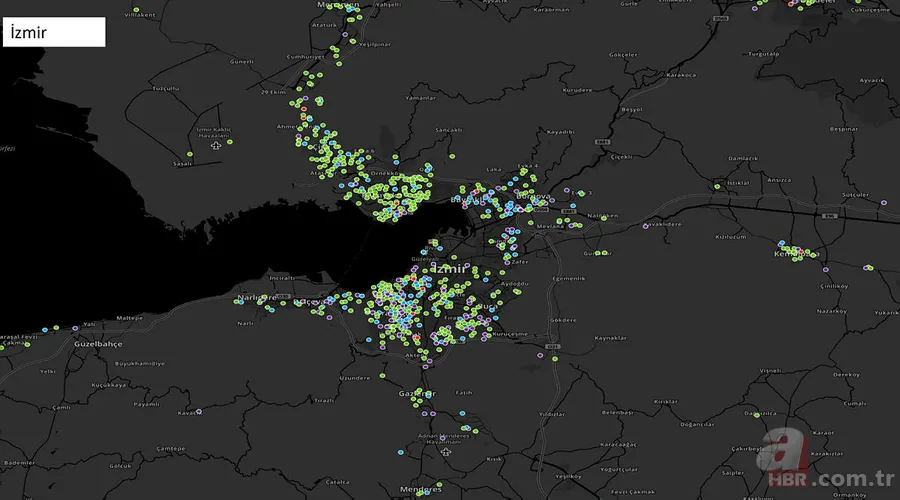The height and width of the screenshot is (500, 900).
Task: Select the Beşyol village label
Action: pyautogui.click(x=632, y=110)
